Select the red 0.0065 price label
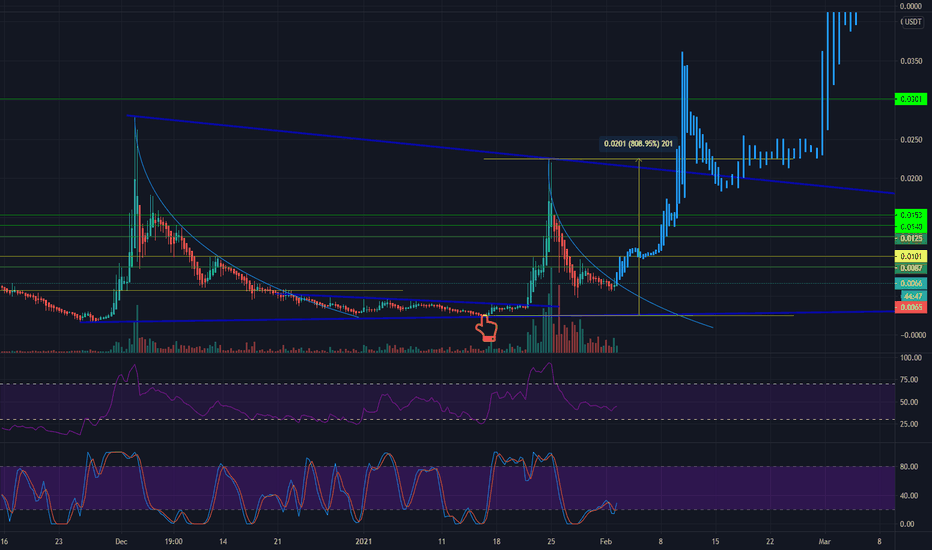 (911, 307)
